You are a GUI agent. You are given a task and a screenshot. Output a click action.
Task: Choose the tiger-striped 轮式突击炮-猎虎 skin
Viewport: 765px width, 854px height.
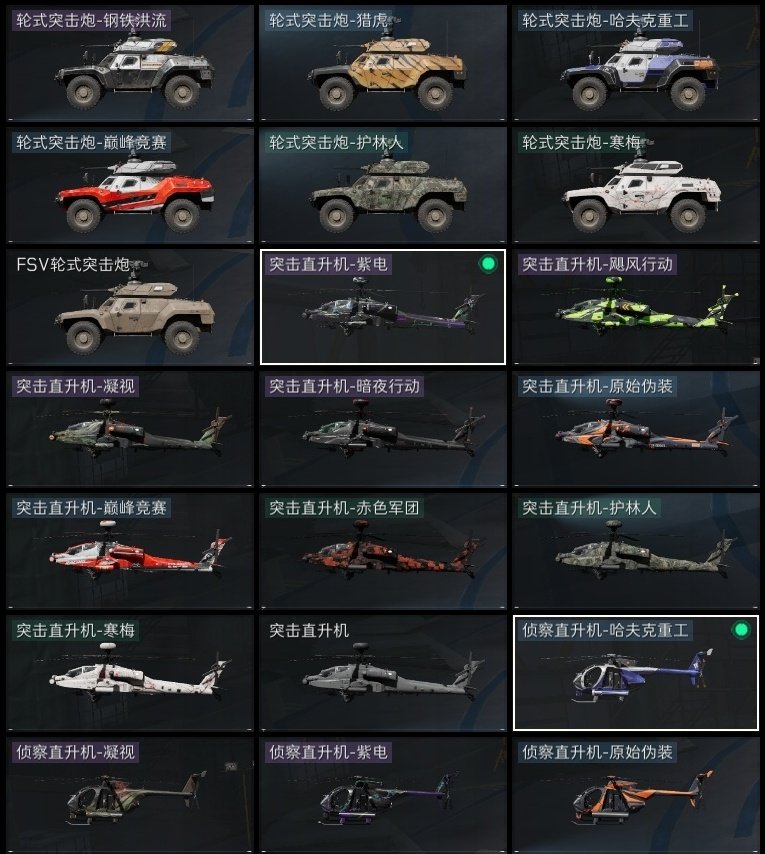383,63
